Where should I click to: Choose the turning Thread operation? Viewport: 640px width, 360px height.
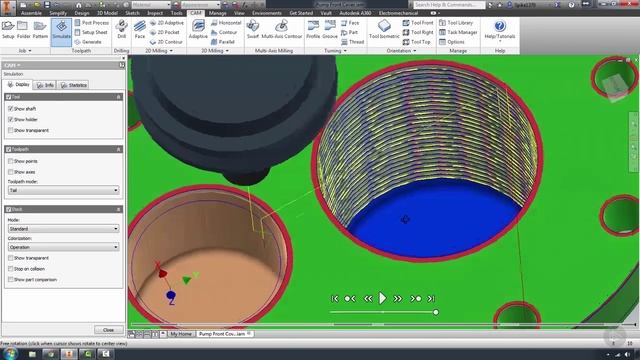tap(352, 42)
